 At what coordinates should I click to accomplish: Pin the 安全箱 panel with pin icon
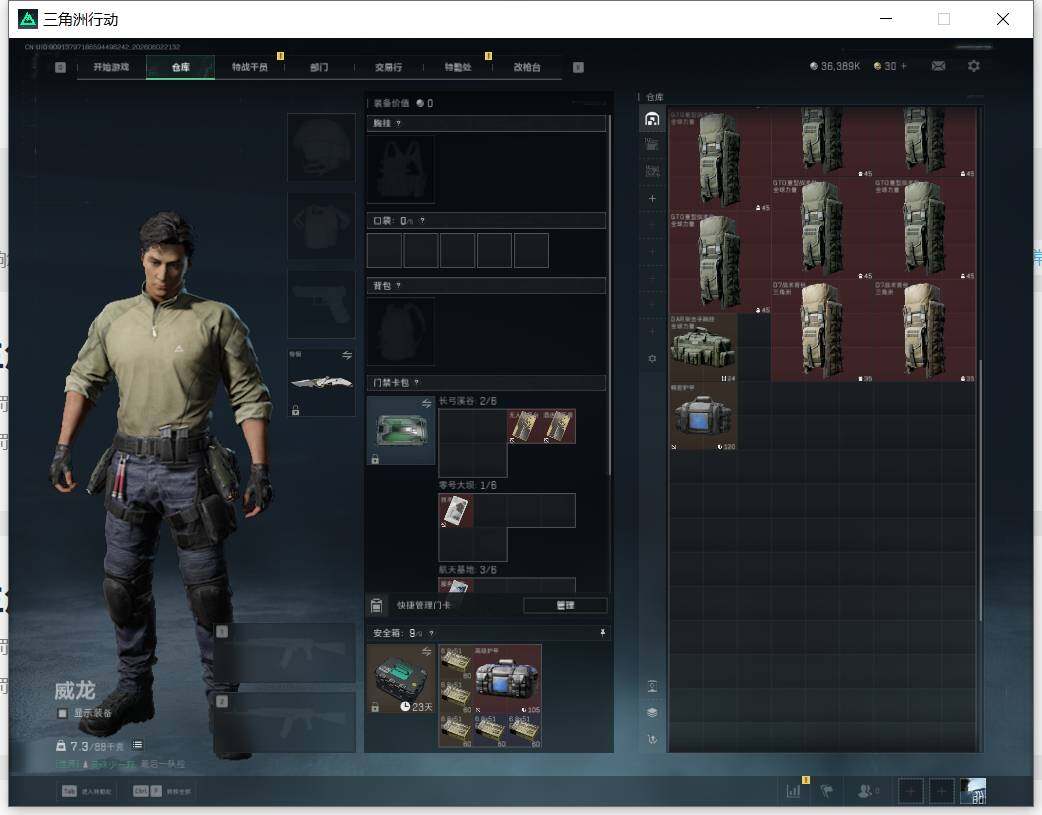pos(602,633)
